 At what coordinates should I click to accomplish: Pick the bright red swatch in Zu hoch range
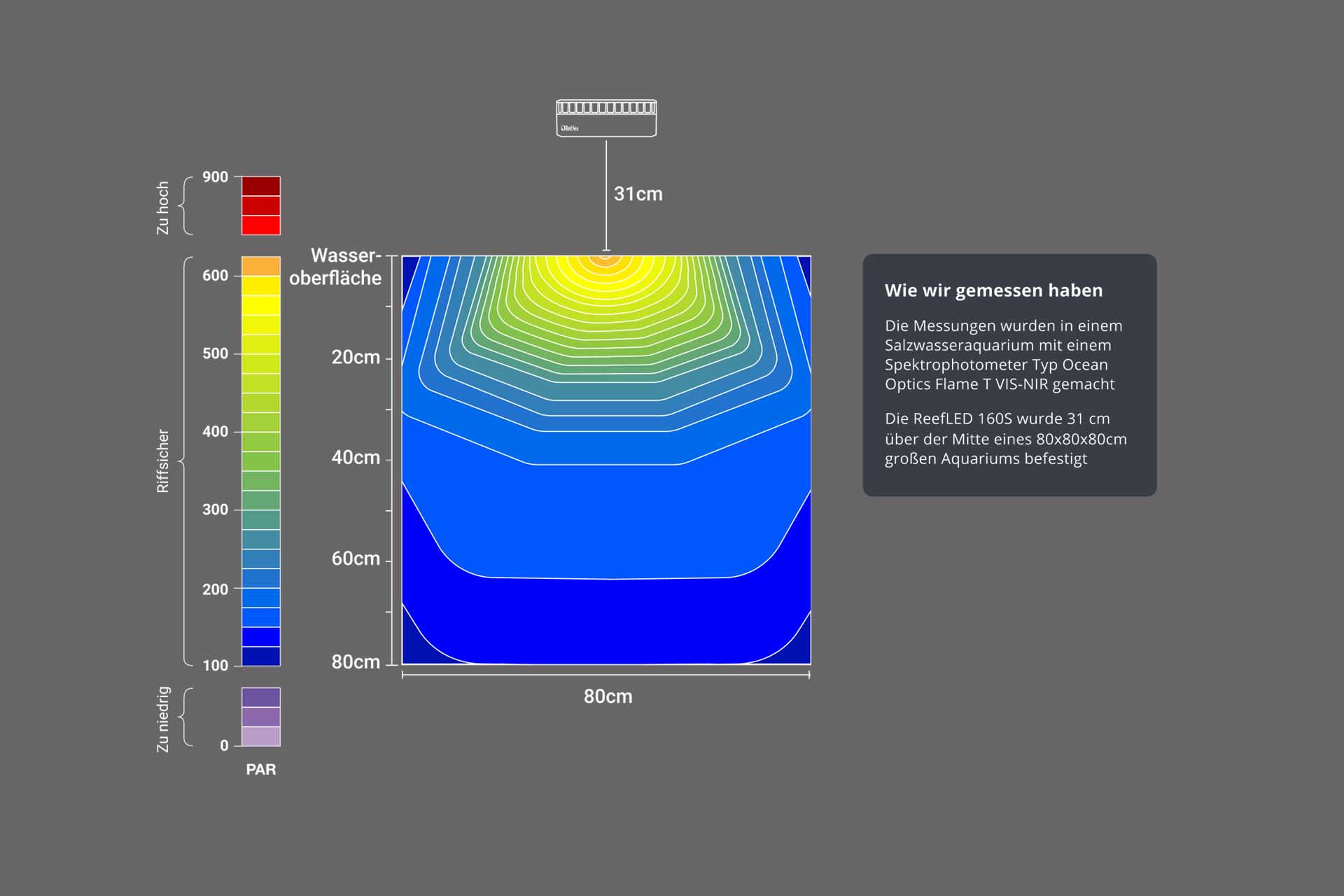[261, 225]
